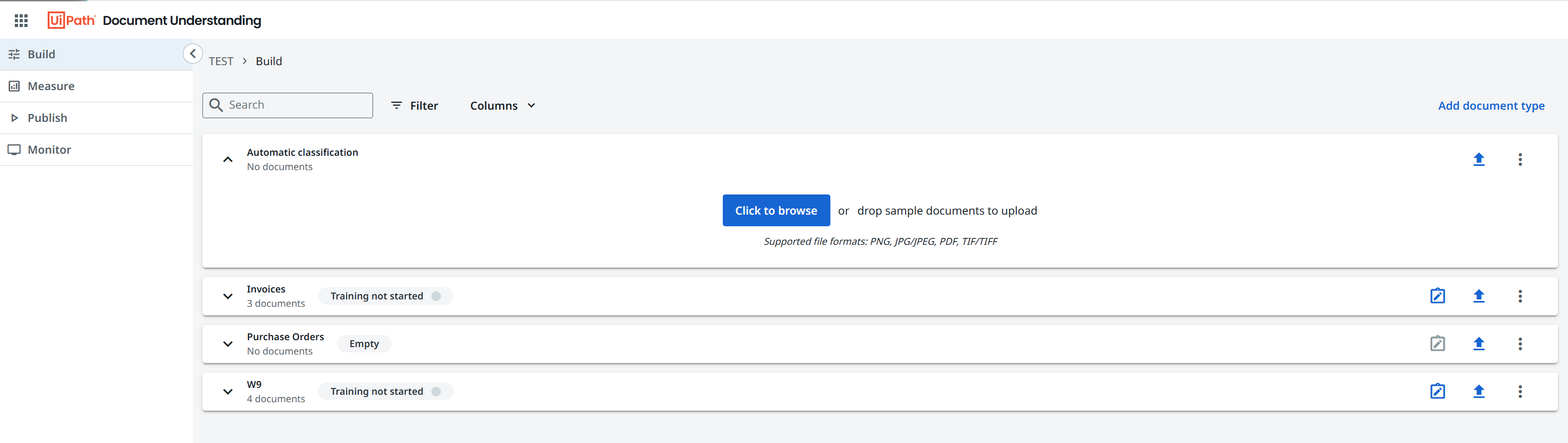Open the Columns dropdown
The height and width of the screenshot is (443, 1568).
coord(503,105)
